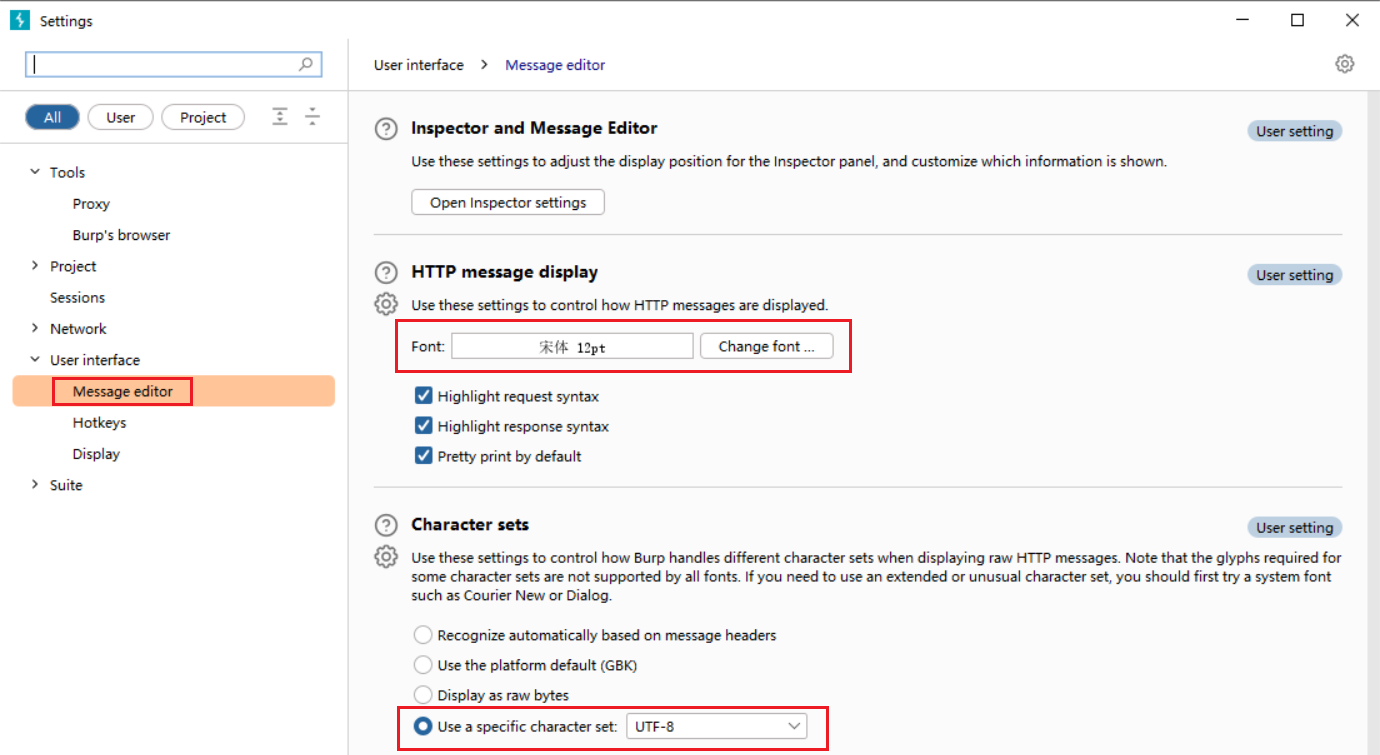Choose Display as raw bytes option
Screen dimensions: 1380x755
tap(423, 695)
